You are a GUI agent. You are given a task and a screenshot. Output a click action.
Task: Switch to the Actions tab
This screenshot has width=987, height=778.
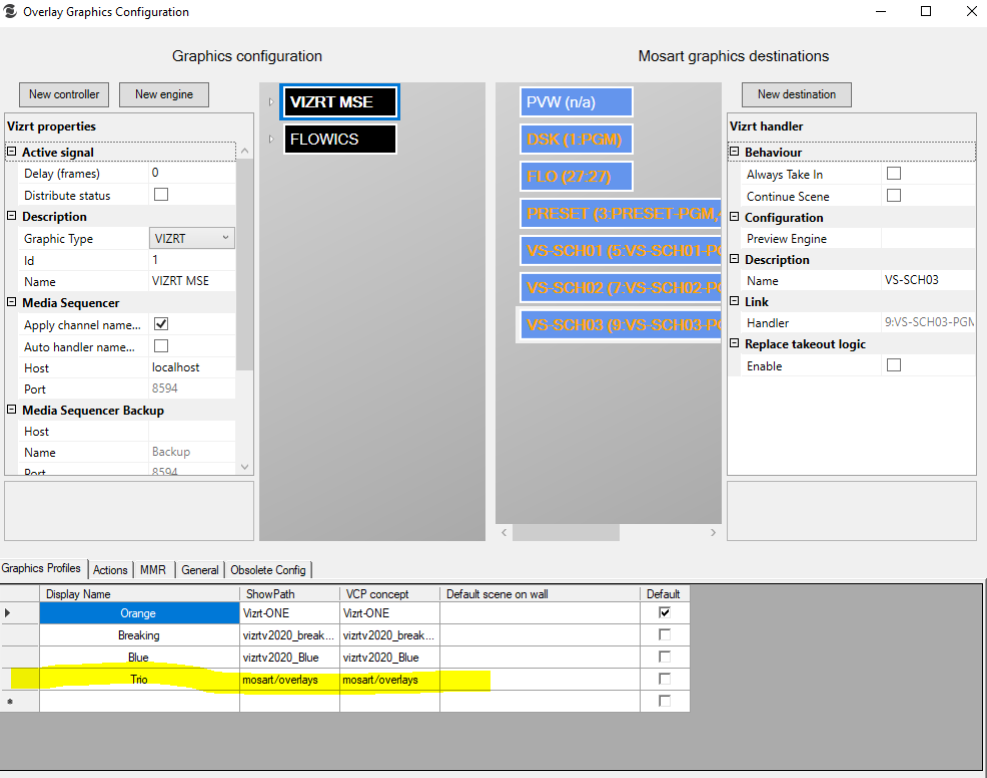click(x=110, y=570)
